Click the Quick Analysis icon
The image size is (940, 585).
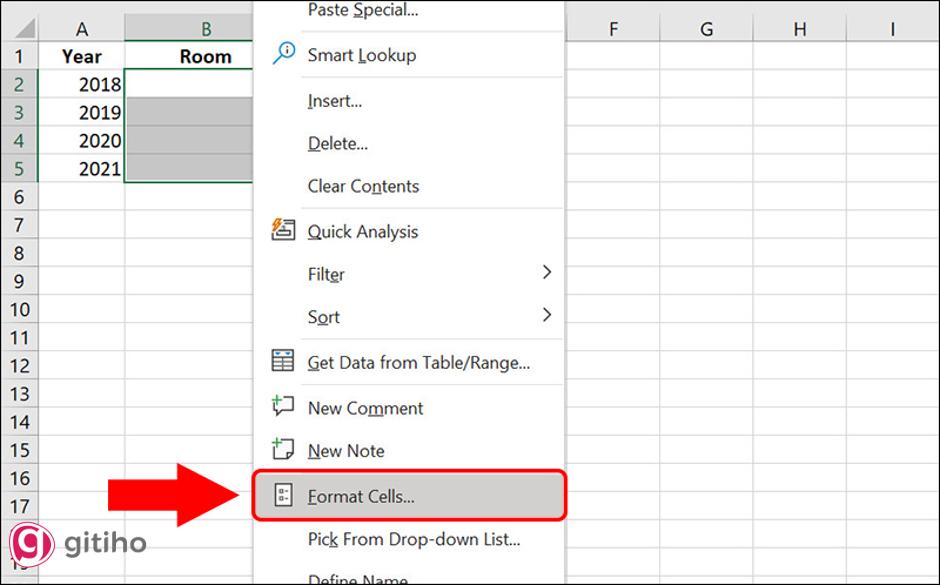(x=284, y=231)
